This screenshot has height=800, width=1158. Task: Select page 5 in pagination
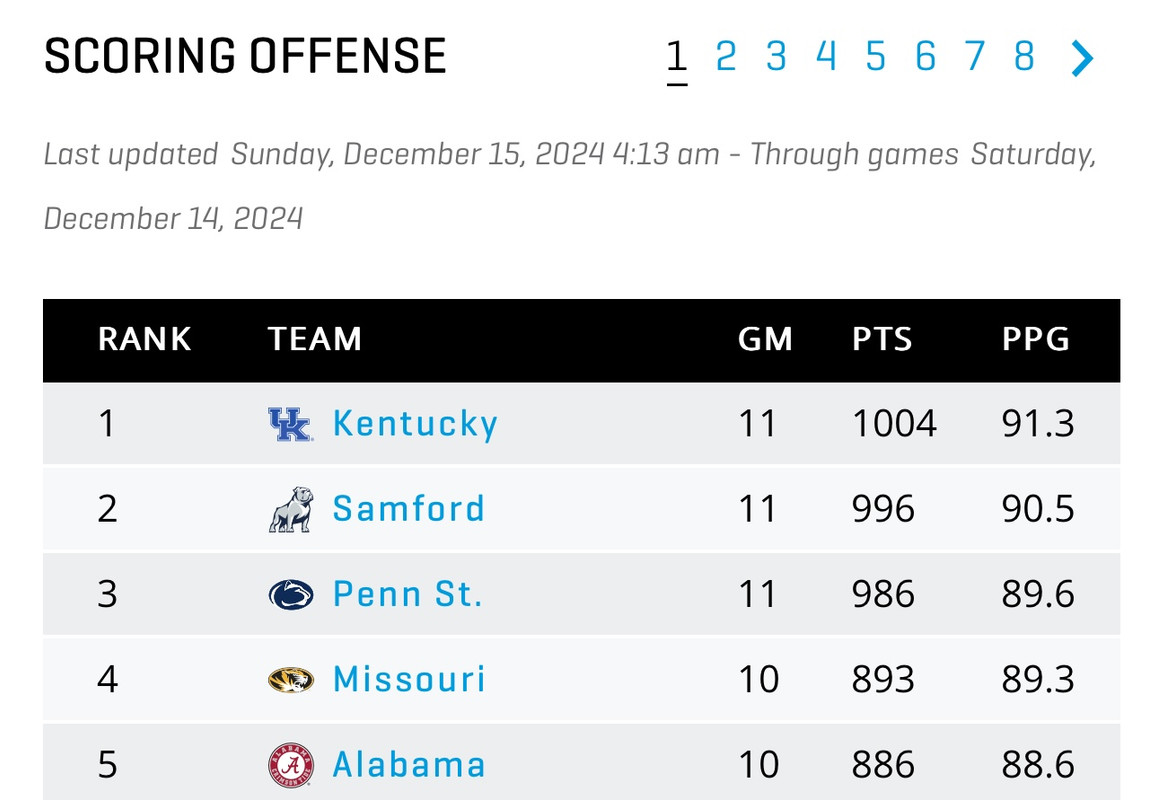(876, 57)
